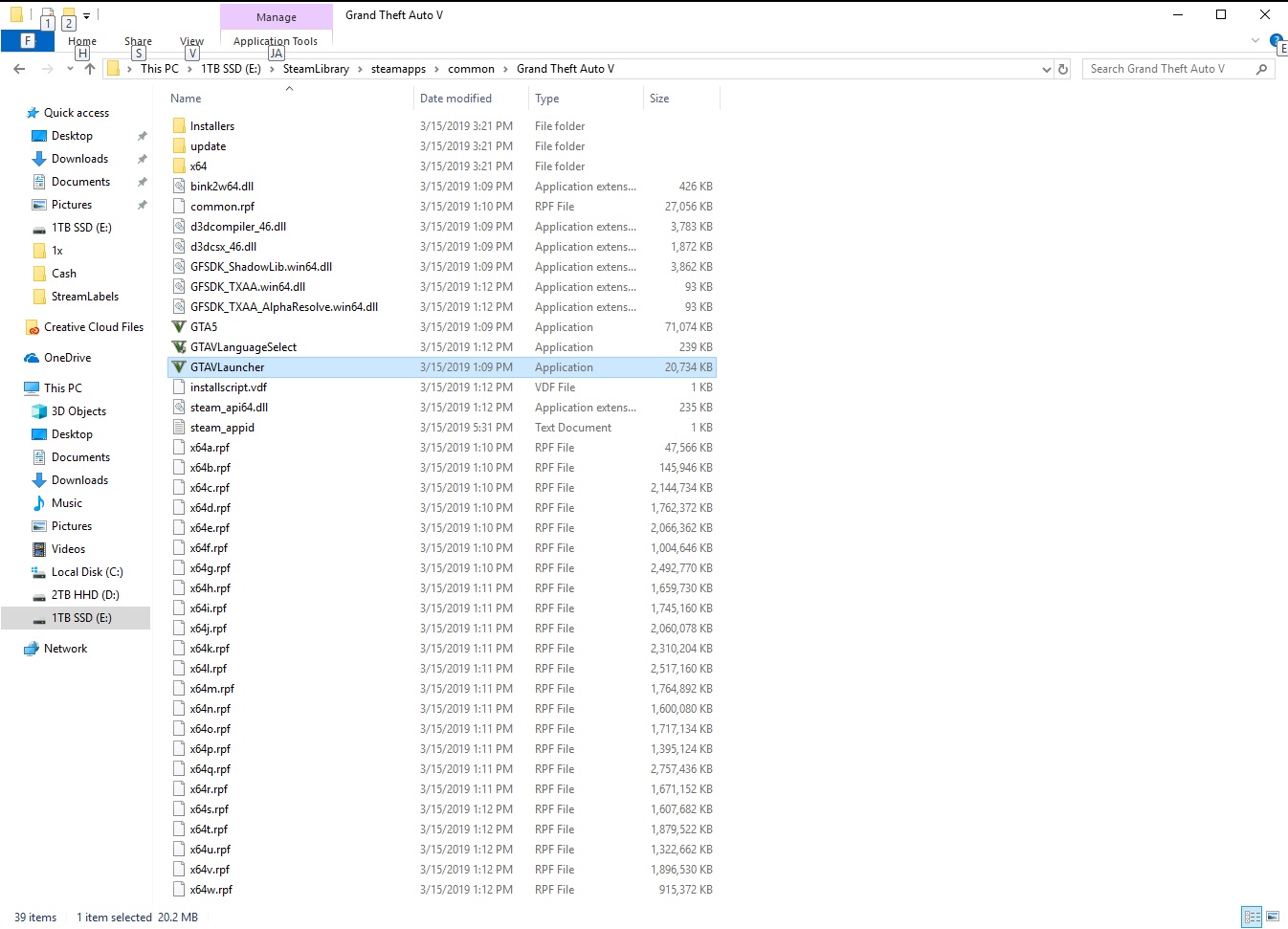
Task: Click the GTA5 application icon
Action: 179,327
